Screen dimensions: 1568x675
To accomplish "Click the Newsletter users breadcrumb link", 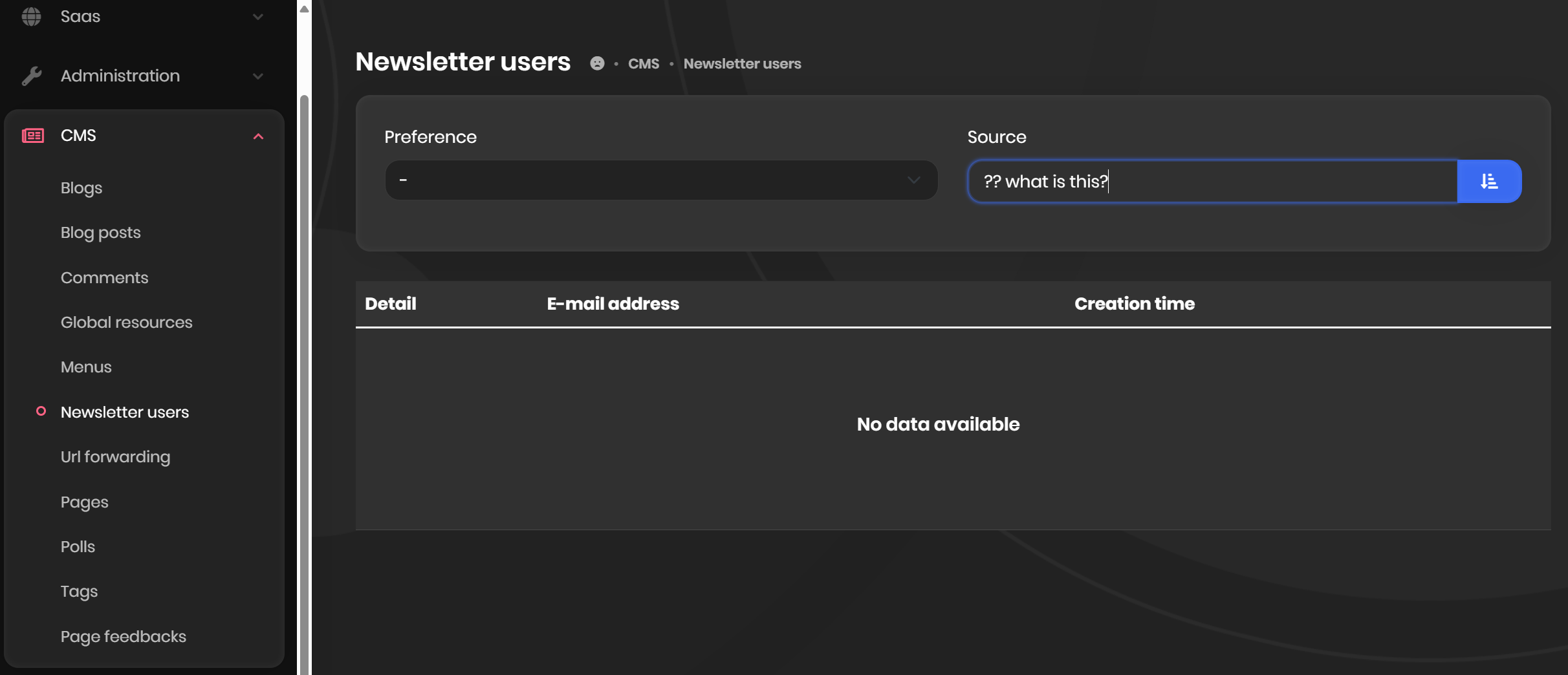I will pos(742,64).
